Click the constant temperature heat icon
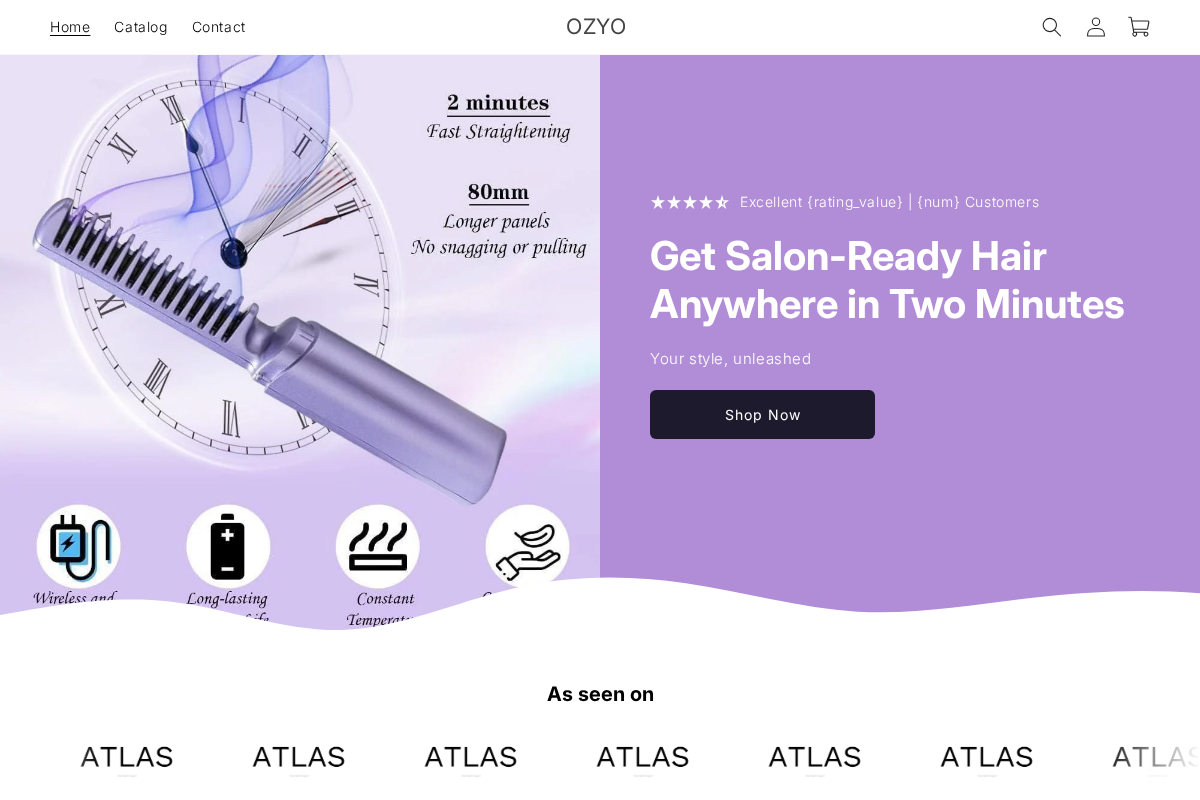The width and height of the screenshot is (1200, 800). [378, 546]
